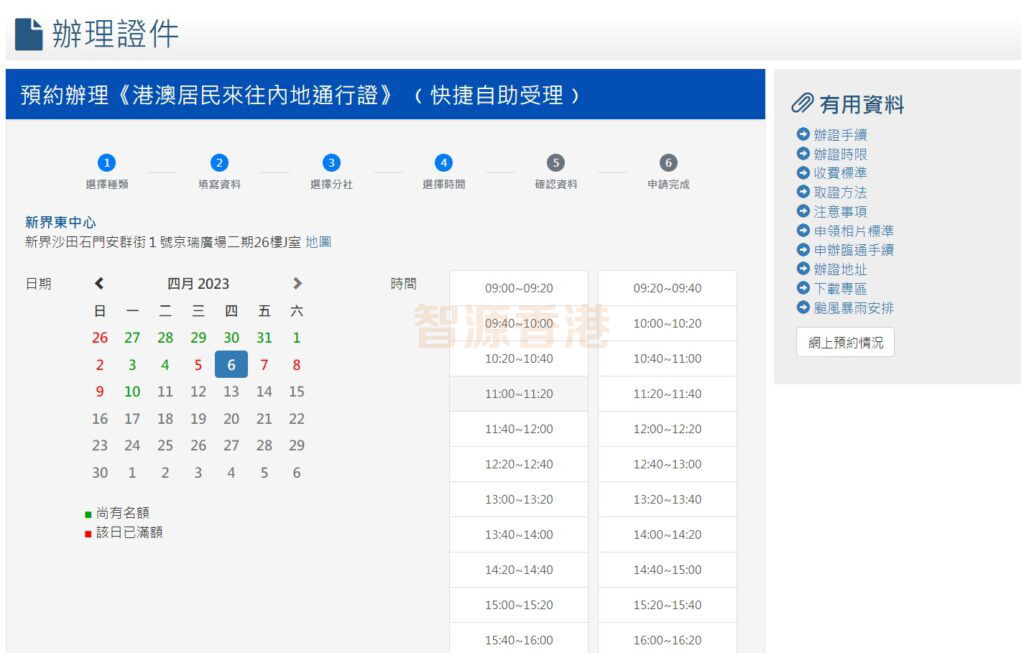Open the 收費標準 link
1024x653 pixels.
pyautogui.click(x=840, y=173)
